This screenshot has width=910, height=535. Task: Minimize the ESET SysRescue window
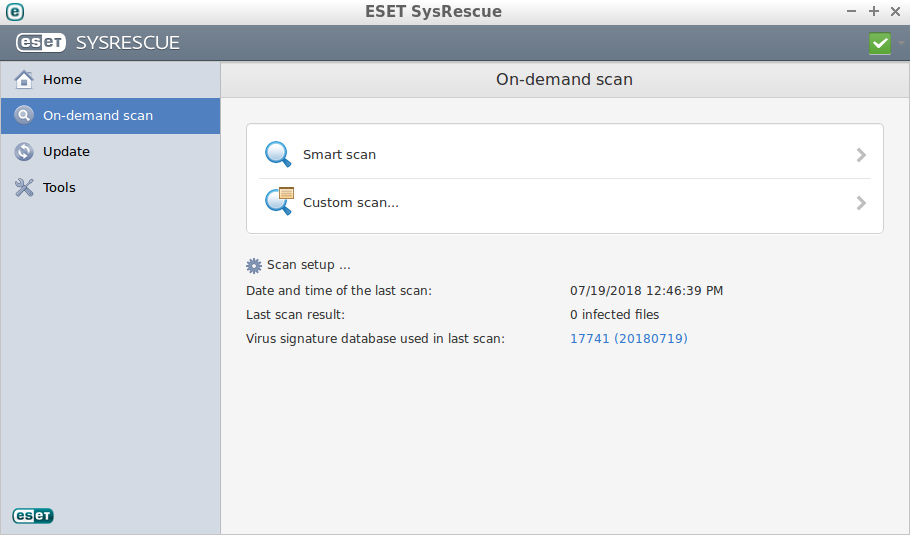(851, 11)
